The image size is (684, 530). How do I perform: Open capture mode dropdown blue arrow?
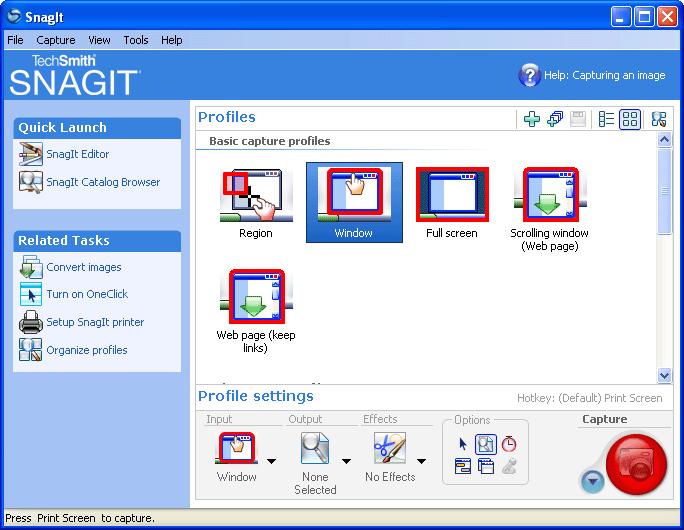click(592, 481)
